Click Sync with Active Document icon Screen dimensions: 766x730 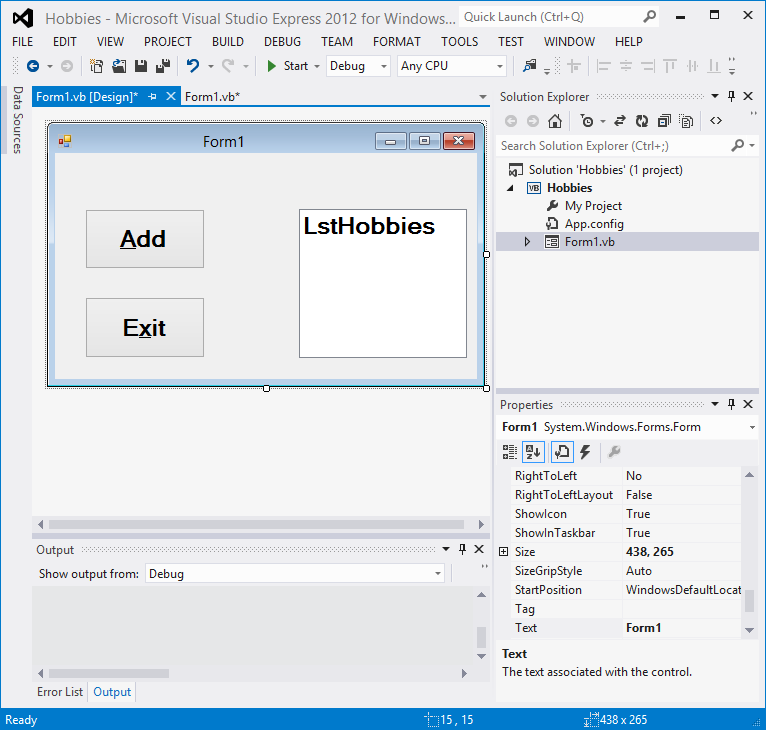point(620,121)
